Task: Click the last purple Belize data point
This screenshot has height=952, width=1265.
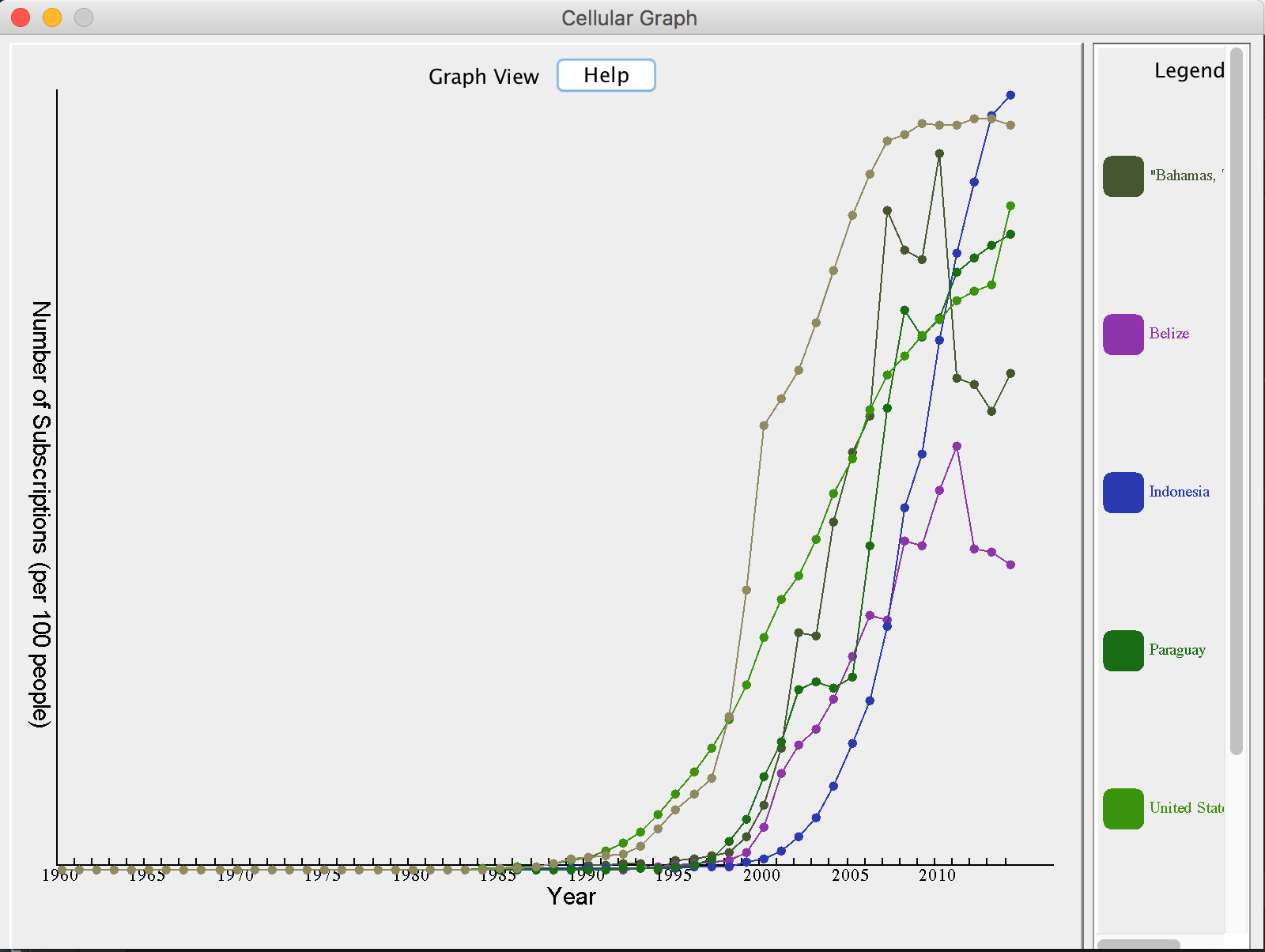Action: (1010, 565)
